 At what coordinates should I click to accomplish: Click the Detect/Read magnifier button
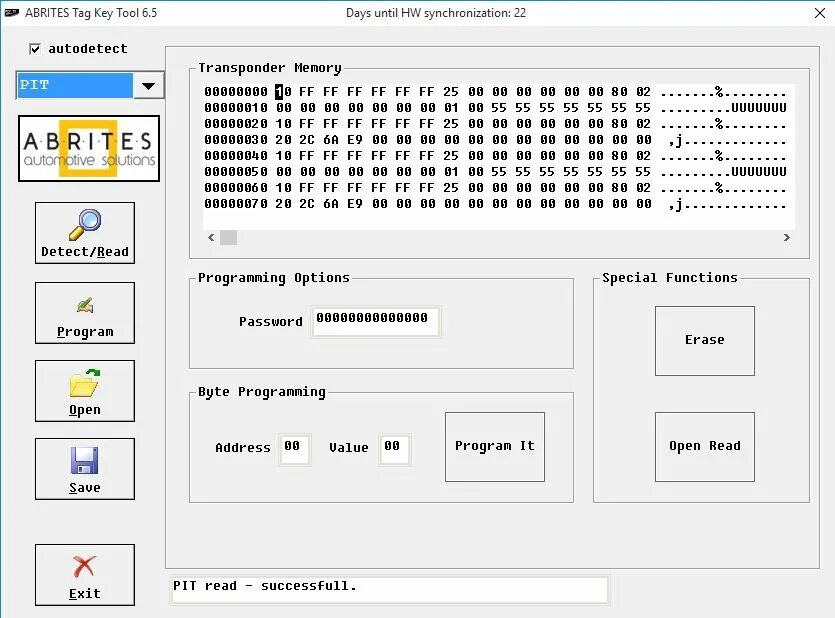[85, 233]
